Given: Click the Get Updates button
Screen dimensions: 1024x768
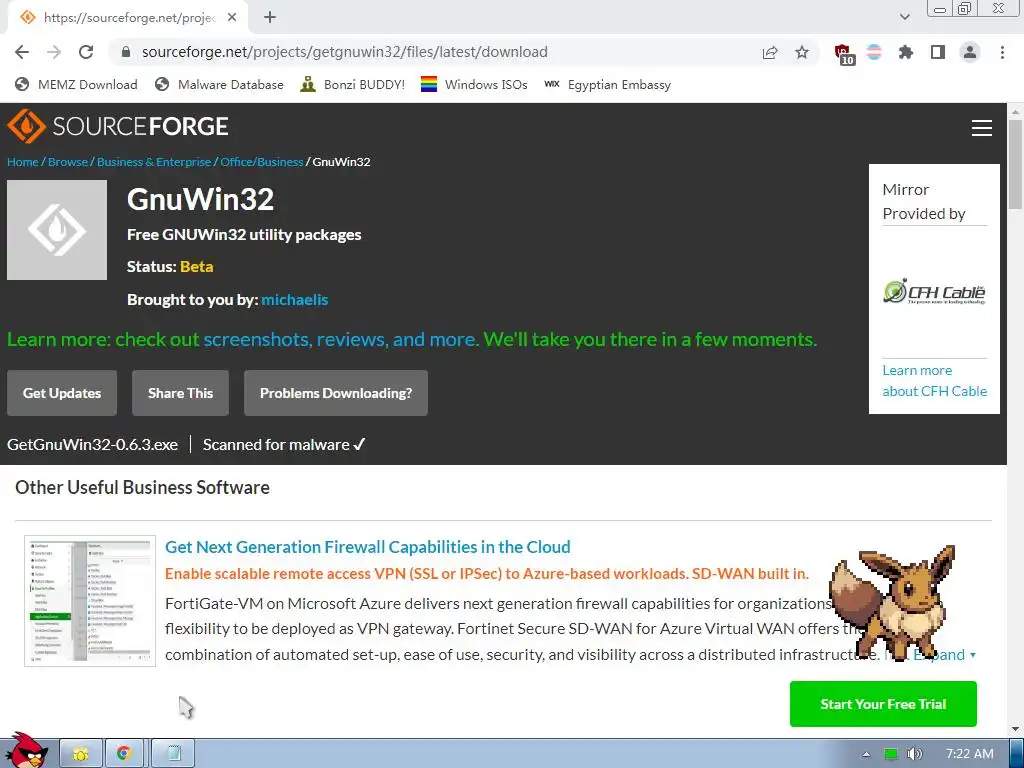Looking at the screenshot, I should (62, 393).
